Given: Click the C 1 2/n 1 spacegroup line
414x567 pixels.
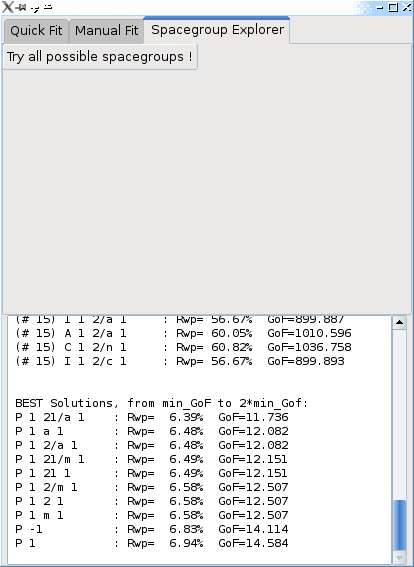Looking at the screenshot, I should click(183, 347).
